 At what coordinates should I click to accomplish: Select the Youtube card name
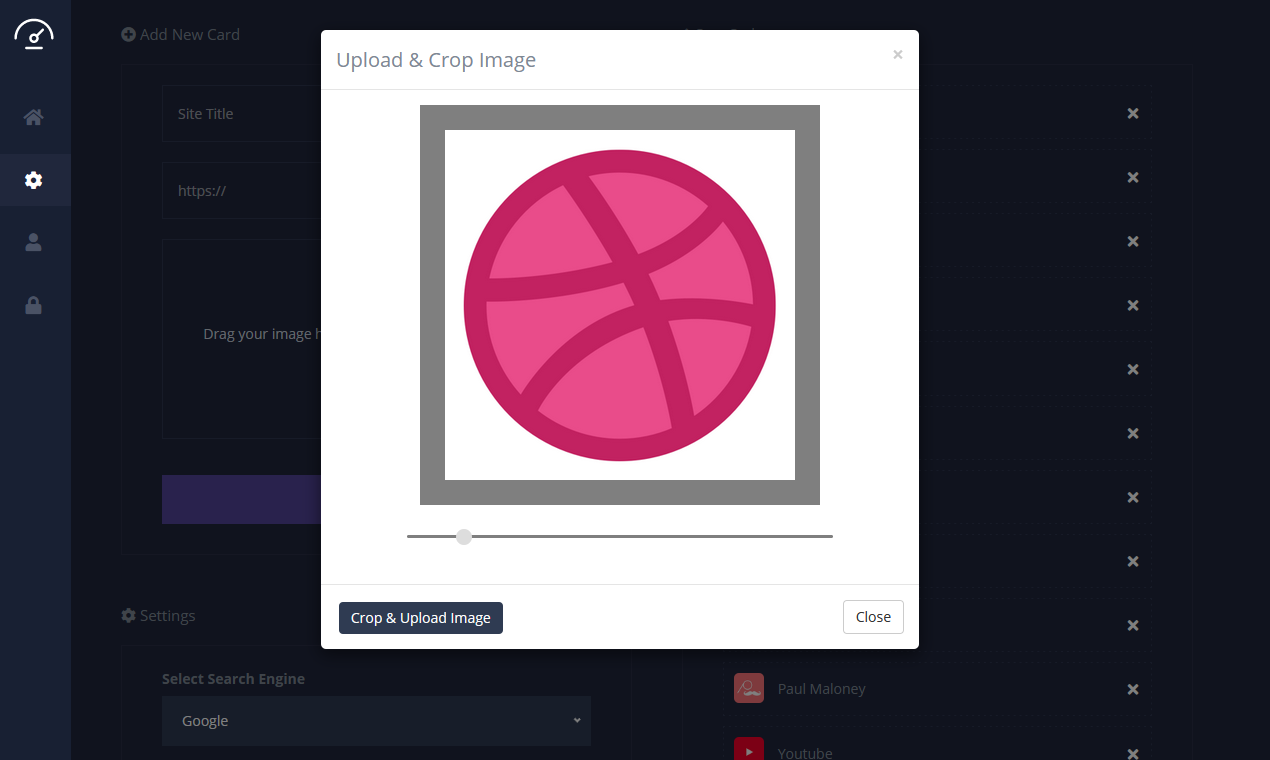[805, 753]
